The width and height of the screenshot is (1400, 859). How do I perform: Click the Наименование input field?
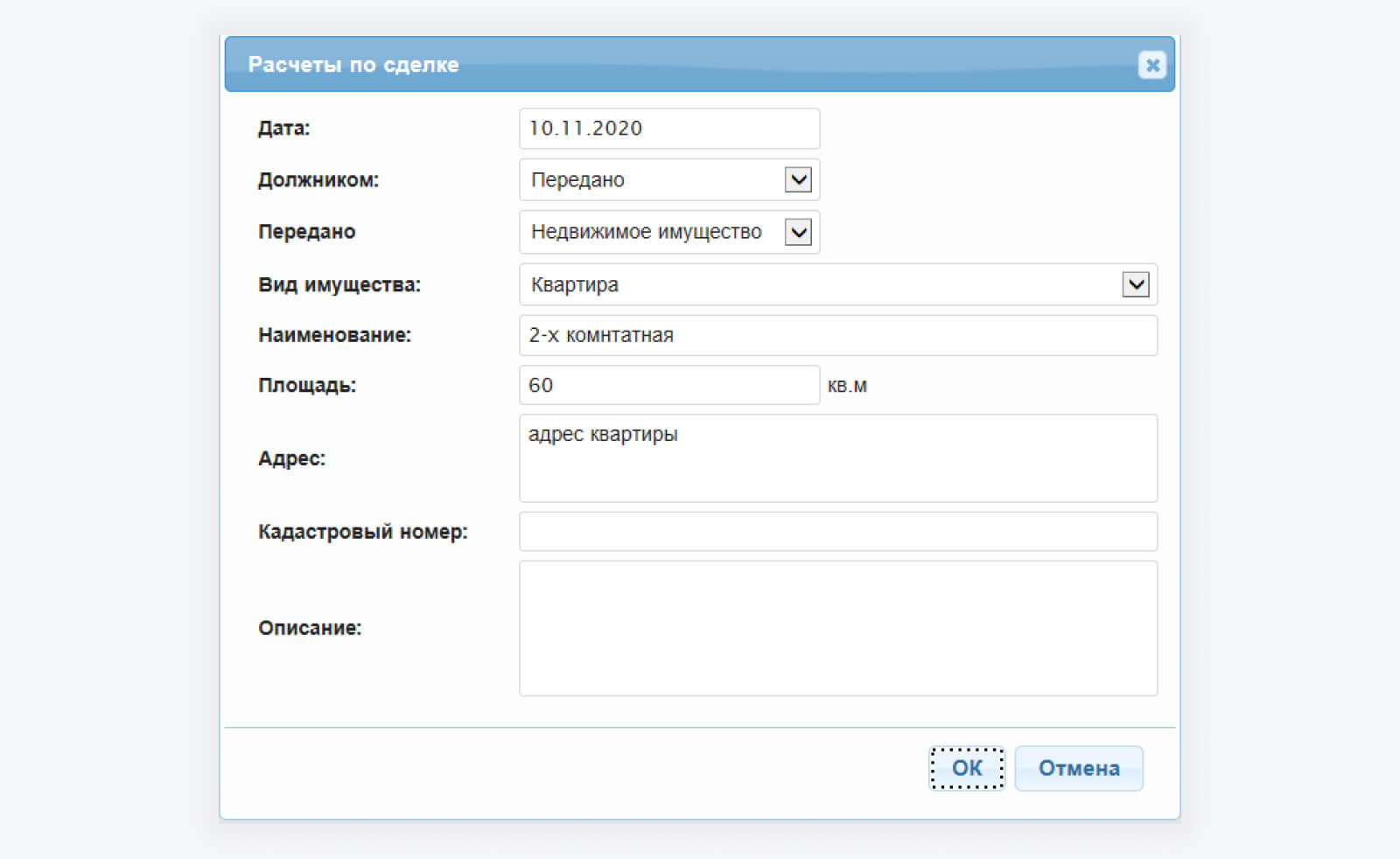pos(838,335)
